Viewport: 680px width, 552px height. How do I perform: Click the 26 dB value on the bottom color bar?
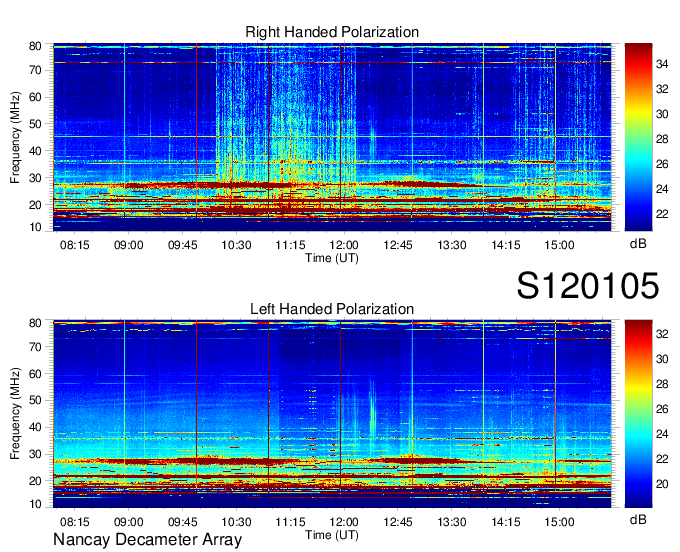[x=662, y=409]
